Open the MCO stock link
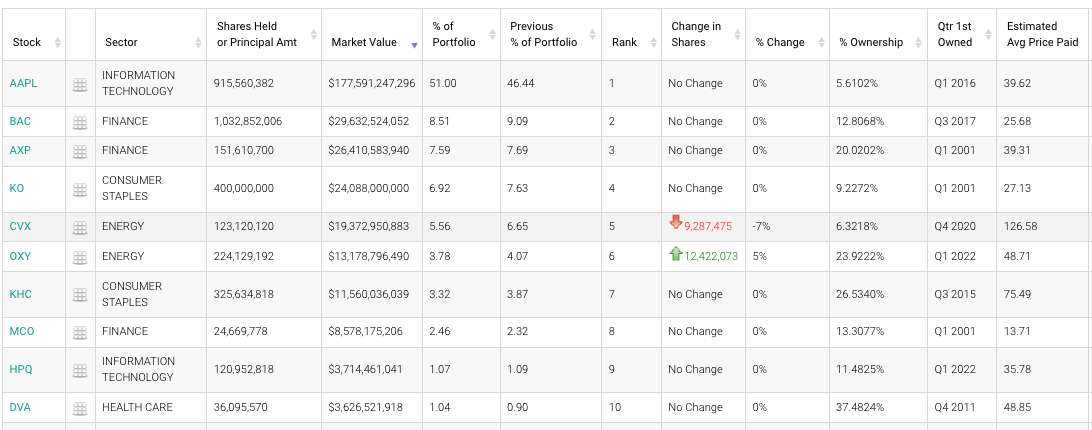1092x430 pixels. click(x=22, y=332)
